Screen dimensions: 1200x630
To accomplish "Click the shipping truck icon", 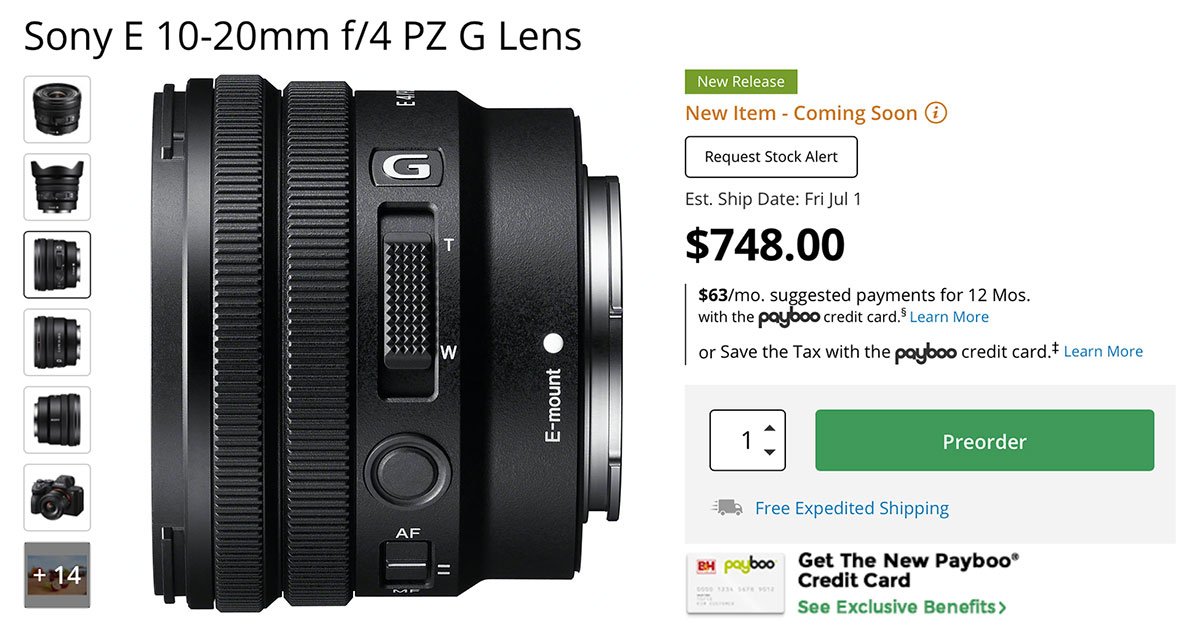I will [x=727, y=508].
